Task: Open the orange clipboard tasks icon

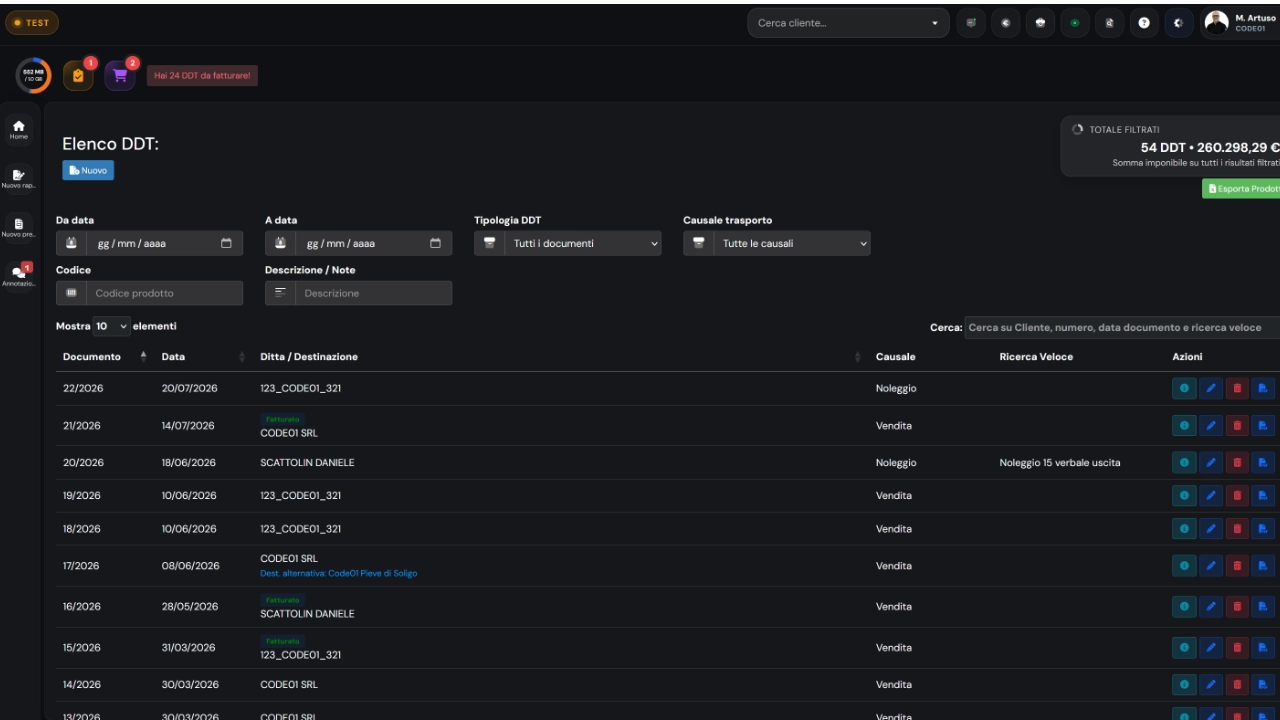Action: pyautogui.click(x=78, y=77)
